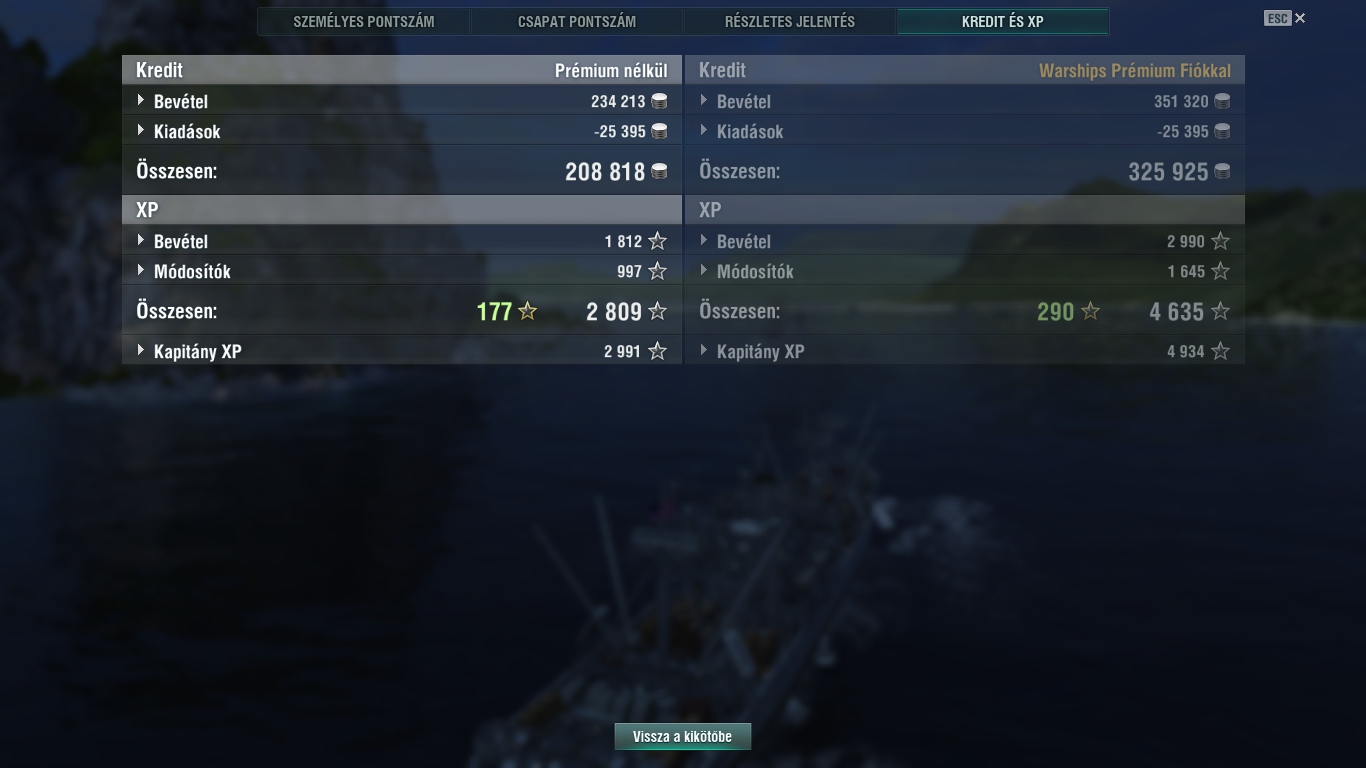The image size is (1366, 768).
Task: Click the Vissza a kikötőbe button
Action: 683,737
